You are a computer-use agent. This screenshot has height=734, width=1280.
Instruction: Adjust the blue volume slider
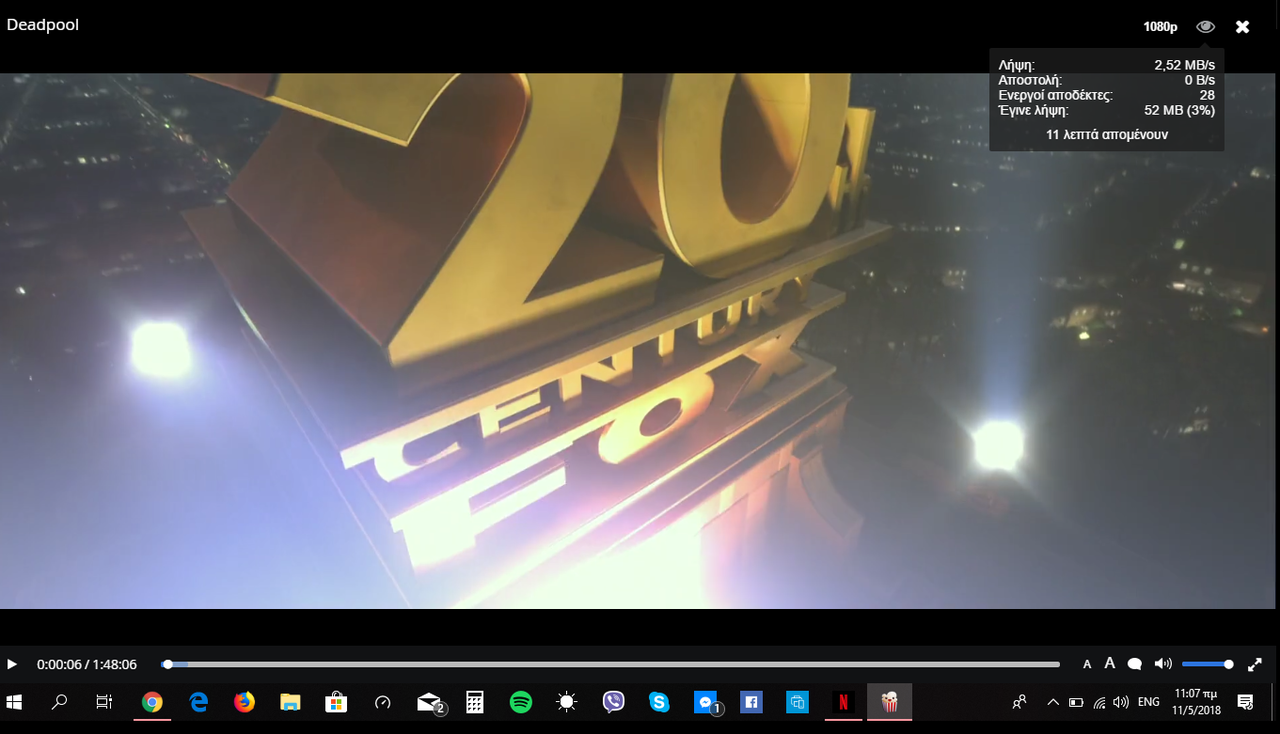point(1208,664)
